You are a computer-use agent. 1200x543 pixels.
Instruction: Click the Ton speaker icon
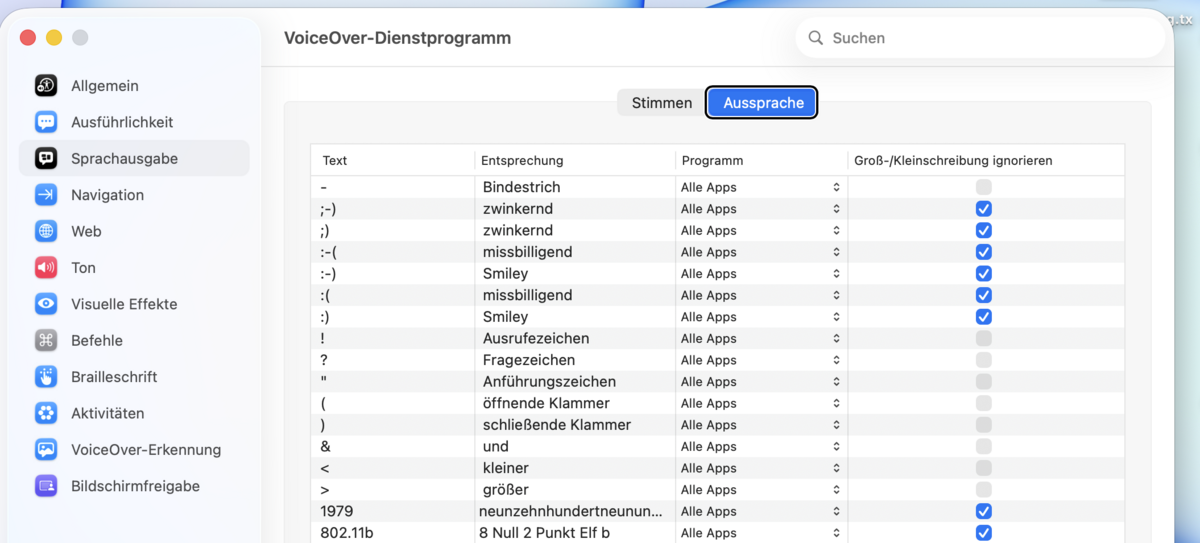[x=46, y=268]
